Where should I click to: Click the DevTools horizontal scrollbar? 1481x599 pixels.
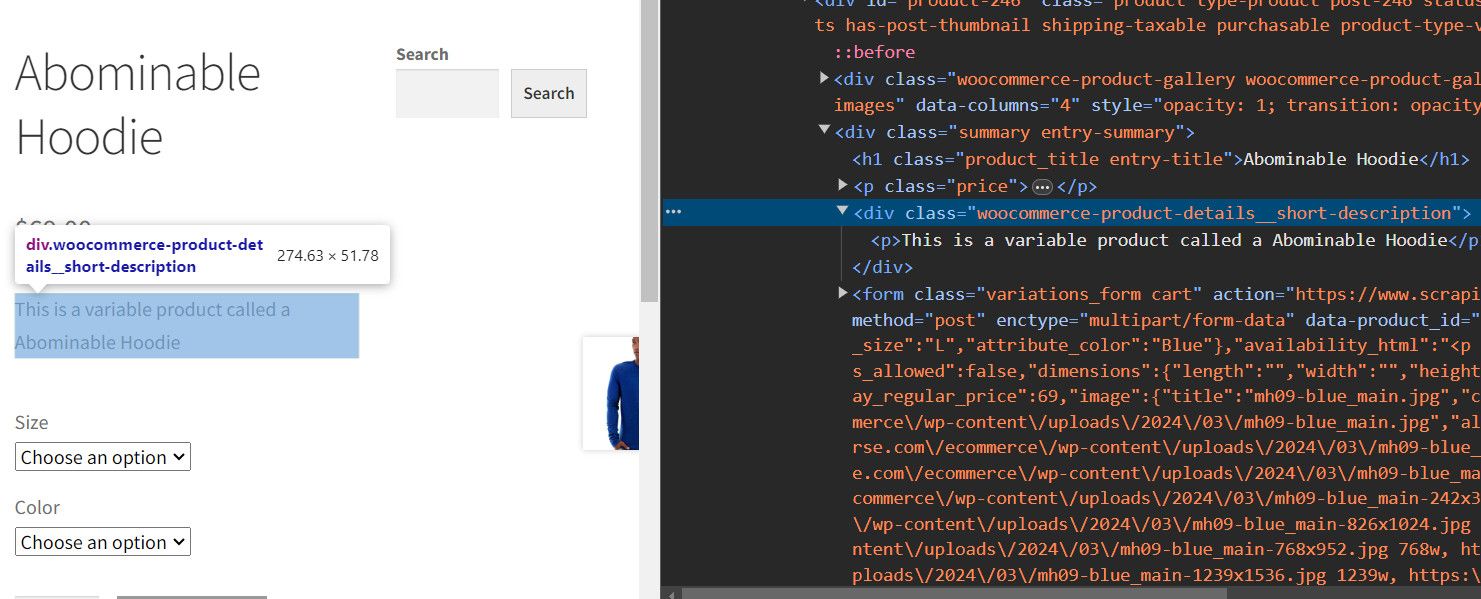pos(955,593)
